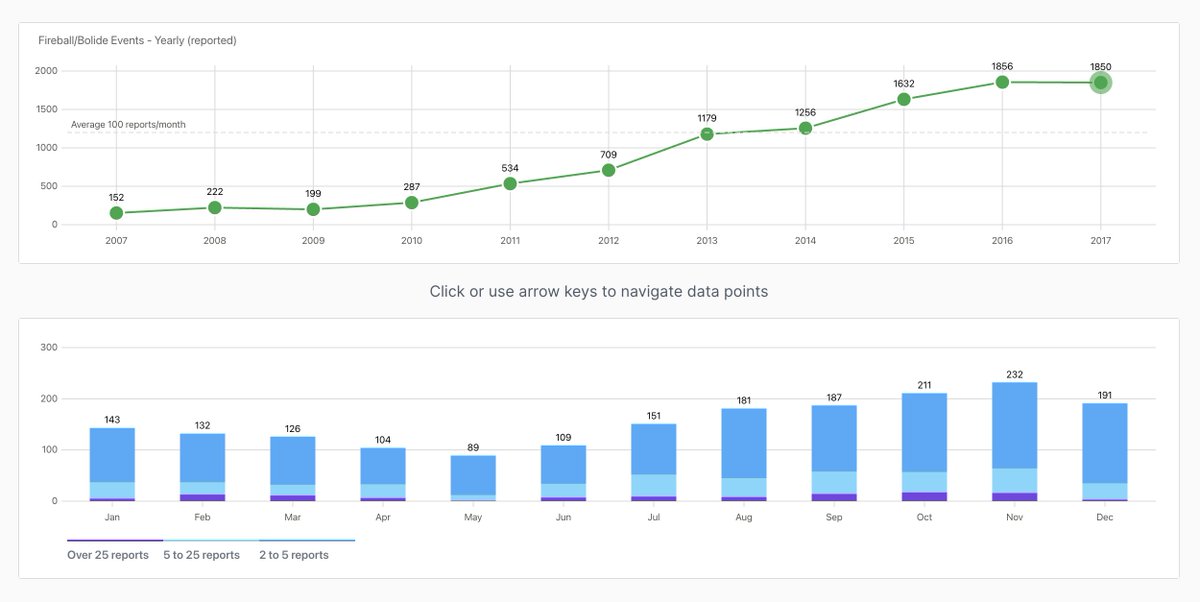This screenshot has height=602, width=1200.
Task: Click the November bar showing 232
Action: 1014,440
